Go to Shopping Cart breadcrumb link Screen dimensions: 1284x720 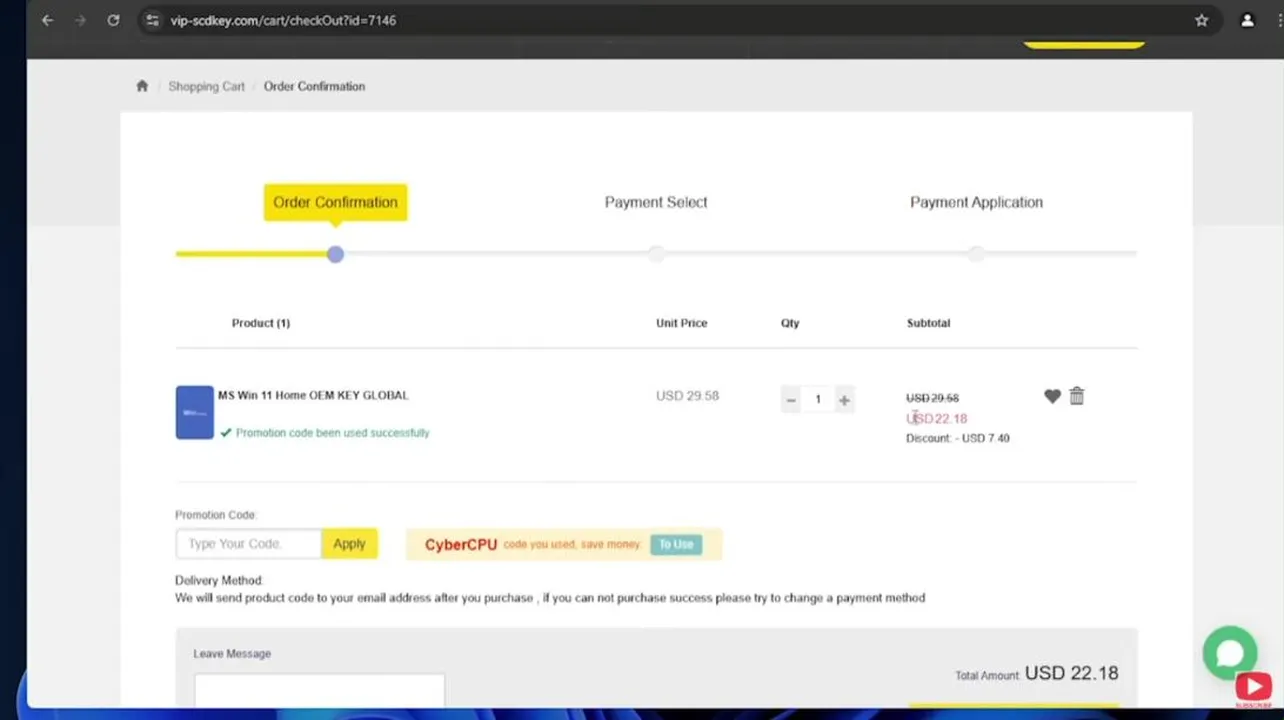(206, 86)
